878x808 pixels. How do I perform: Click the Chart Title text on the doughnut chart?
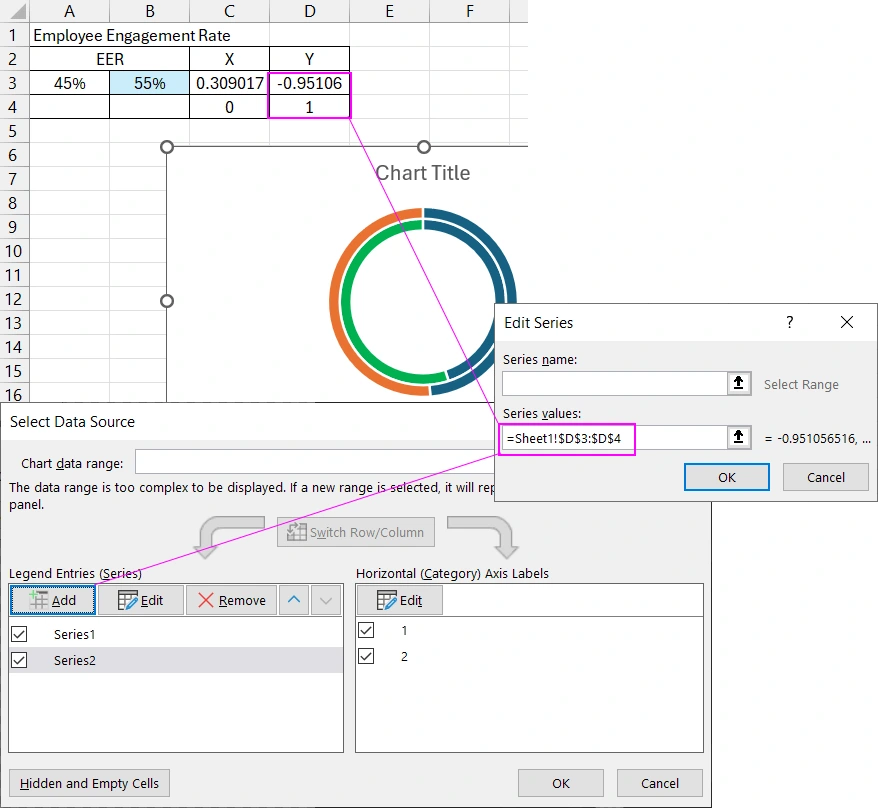(x=423, y=173)
